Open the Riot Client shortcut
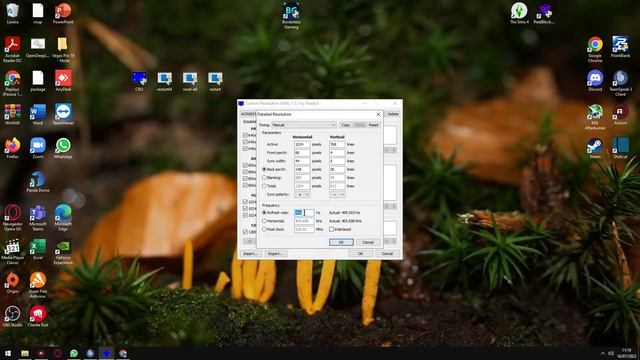The width and height of the screenshot is (640, 360). coord(38,316)
